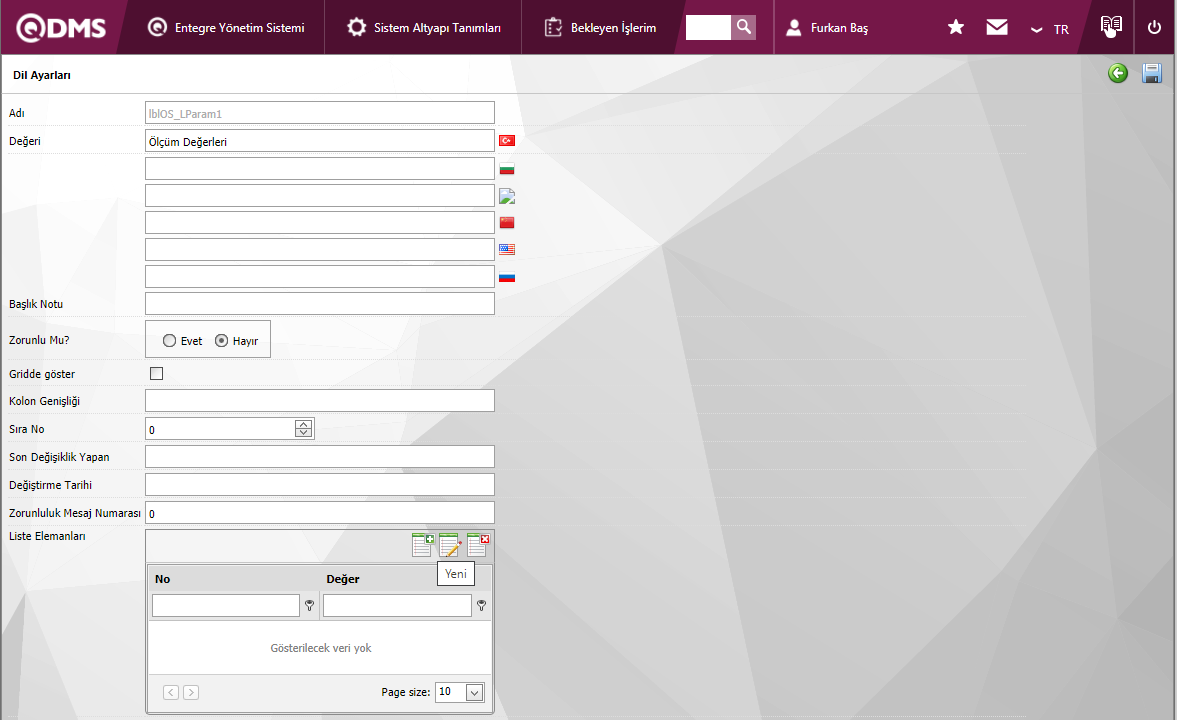Click the Russian language value field
The height and width of the screenshot is (720, 1177).
click(320, 276)
